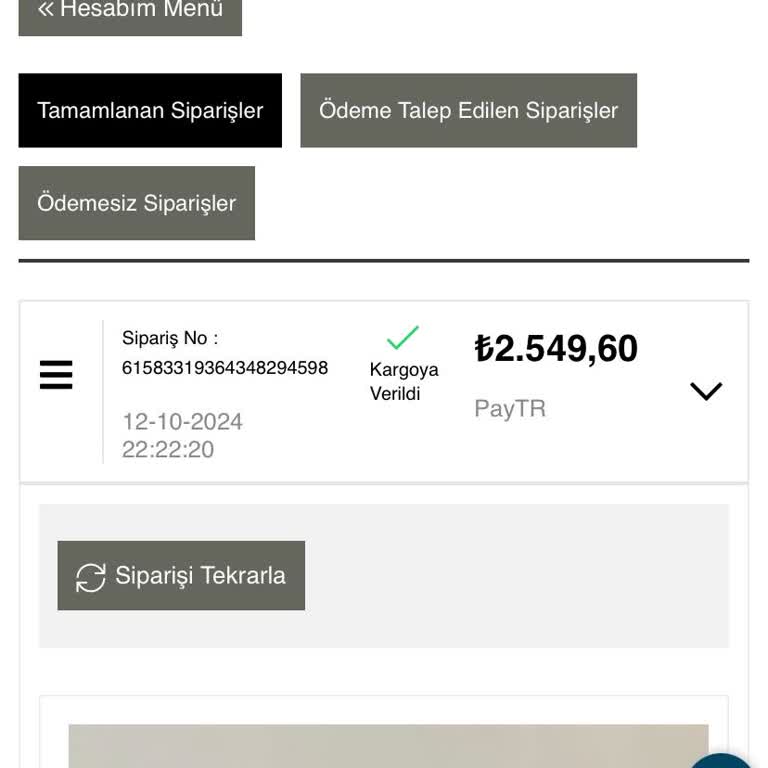The image size is (768, 768).
Task: Expand order details with the down chevron
Action: (x=706, y=391)
